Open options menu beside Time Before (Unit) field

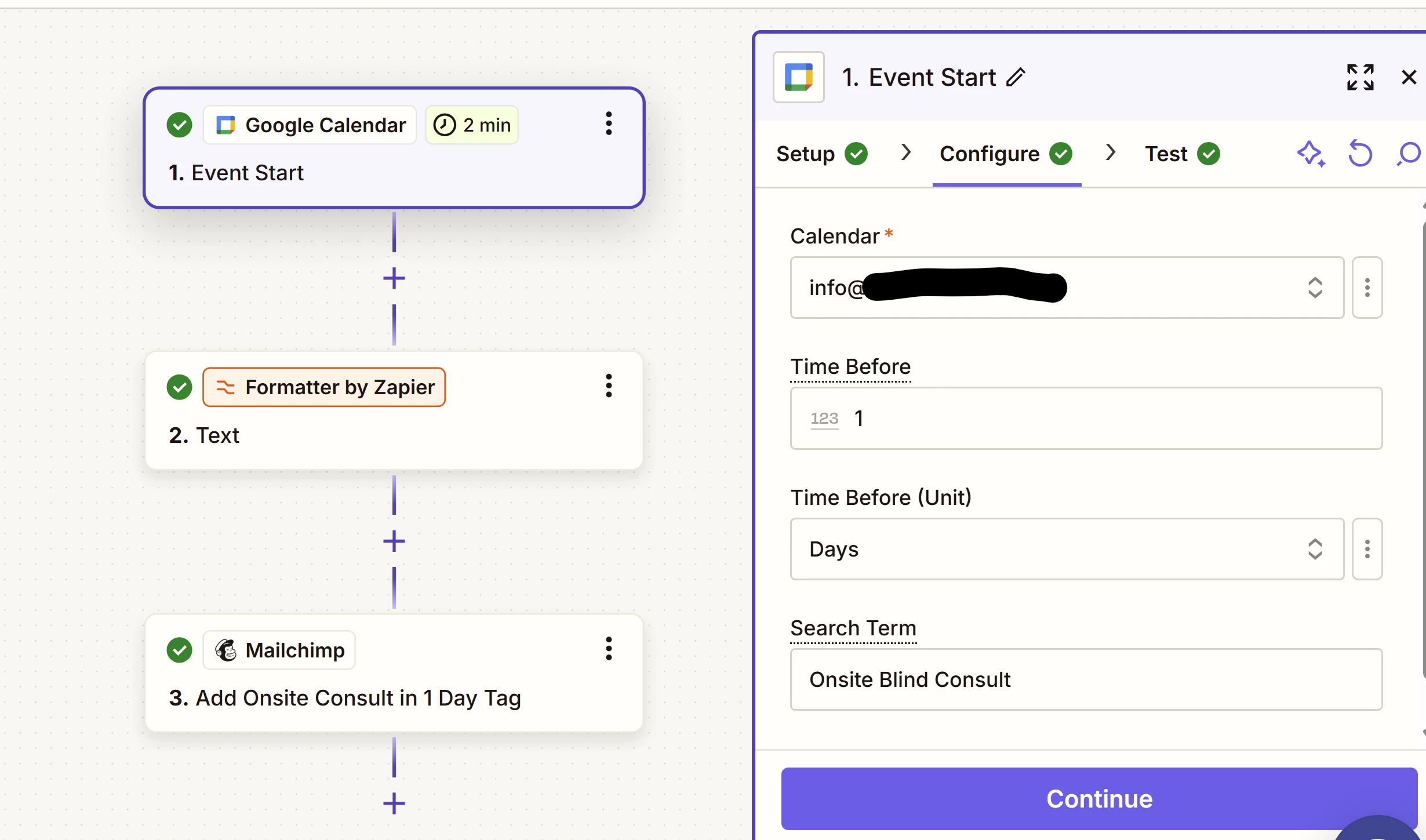[x=1367, y=549]
